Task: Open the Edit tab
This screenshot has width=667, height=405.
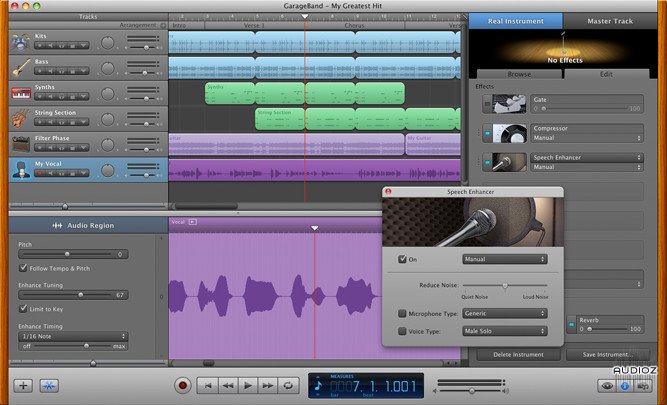Action: coord(606,74)
